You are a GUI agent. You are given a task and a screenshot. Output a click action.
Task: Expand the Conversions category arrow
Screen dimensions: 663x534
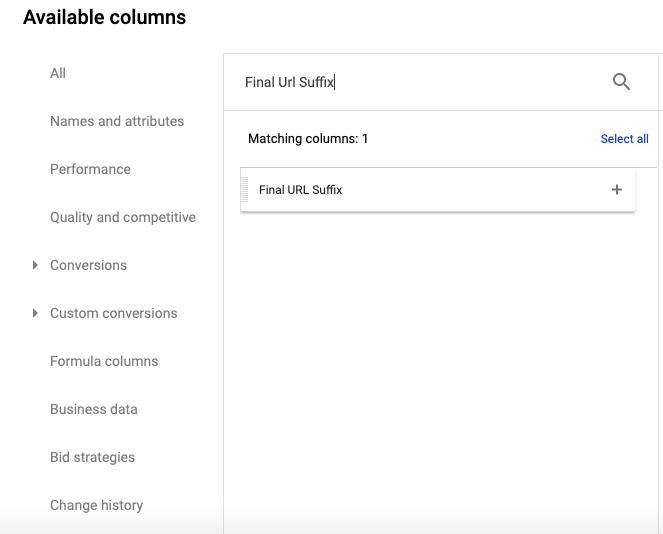(x=35, y=265)
